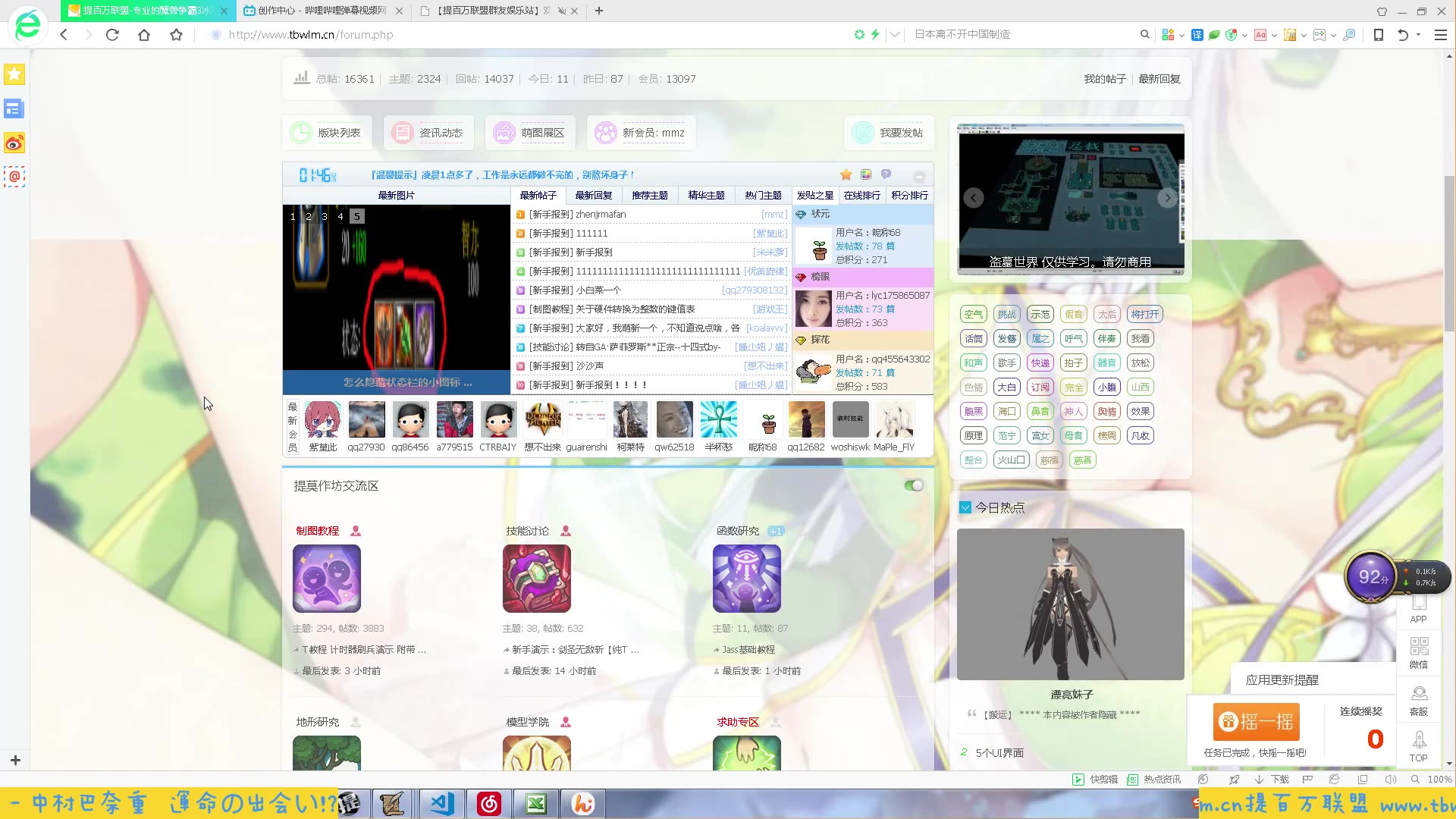Click the 漂亮妹子 model thumbnail
Viewport: 1456px width, 819px height.
pyautogui.click(x=1070, y=604)
